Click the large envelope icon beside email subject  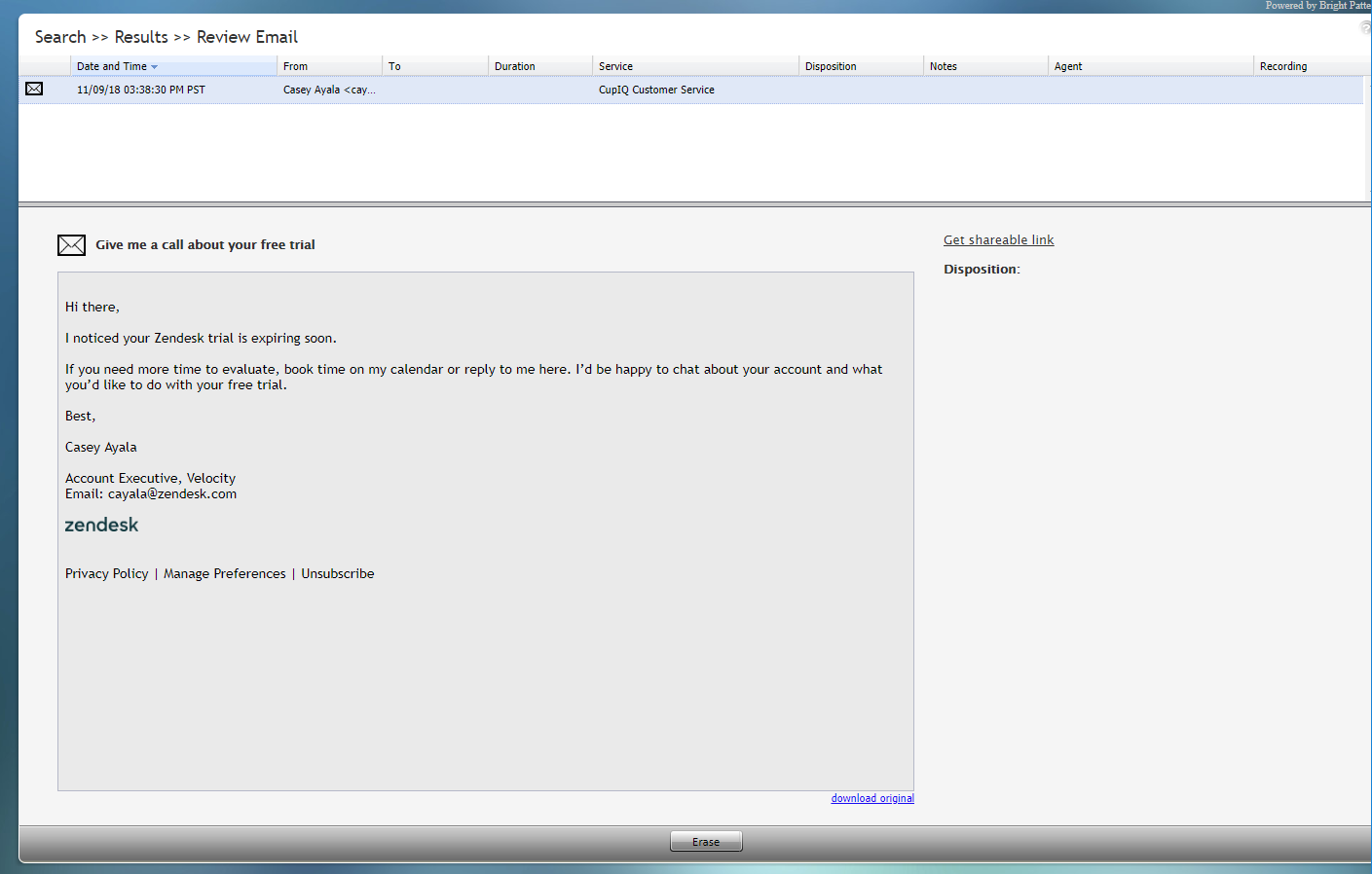(x=71, y=245)
